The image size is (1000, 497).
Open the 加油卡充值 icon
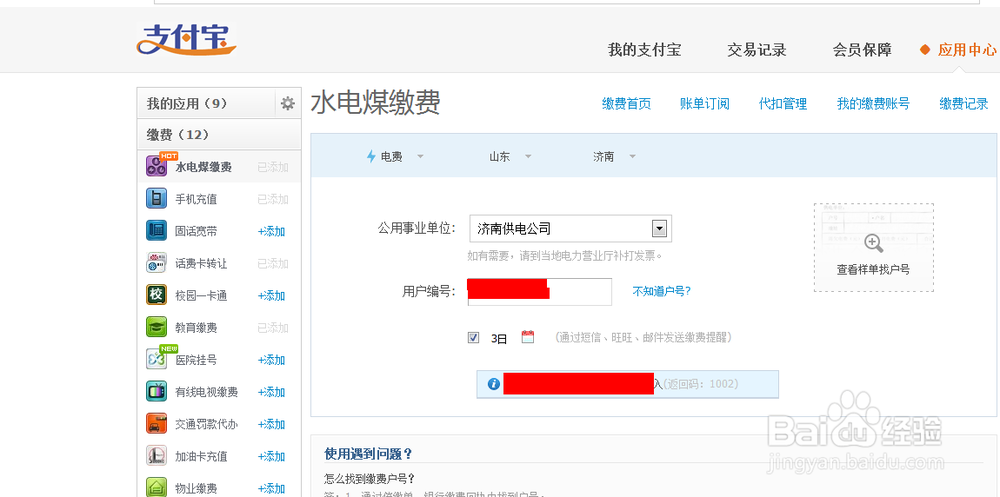[156, 456]
